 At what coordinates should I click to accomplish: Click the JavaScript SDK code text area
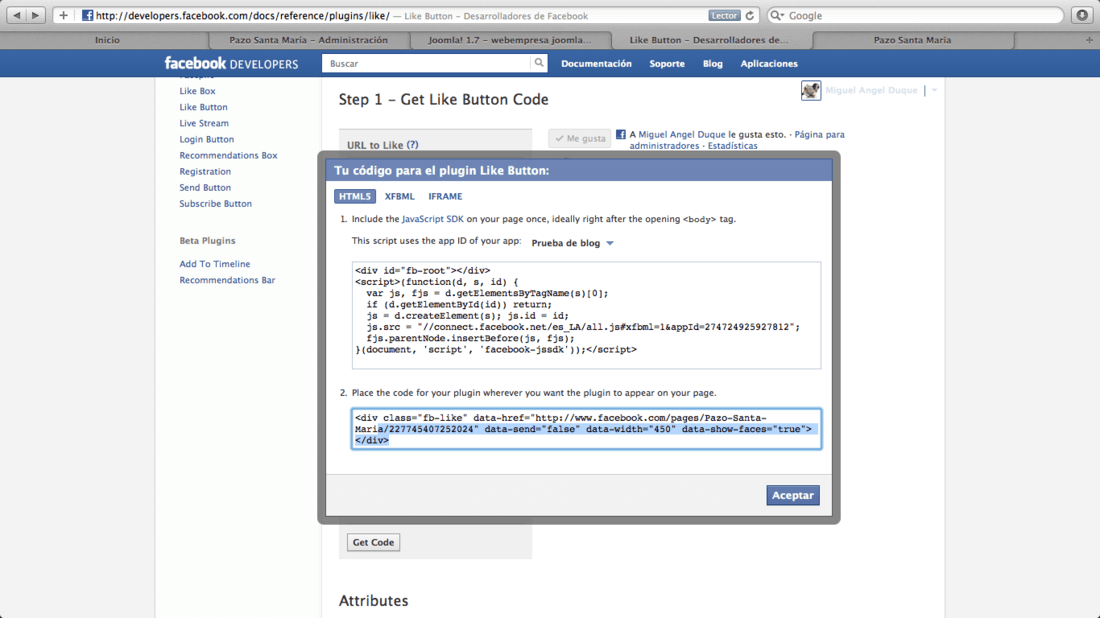[586, 316]
